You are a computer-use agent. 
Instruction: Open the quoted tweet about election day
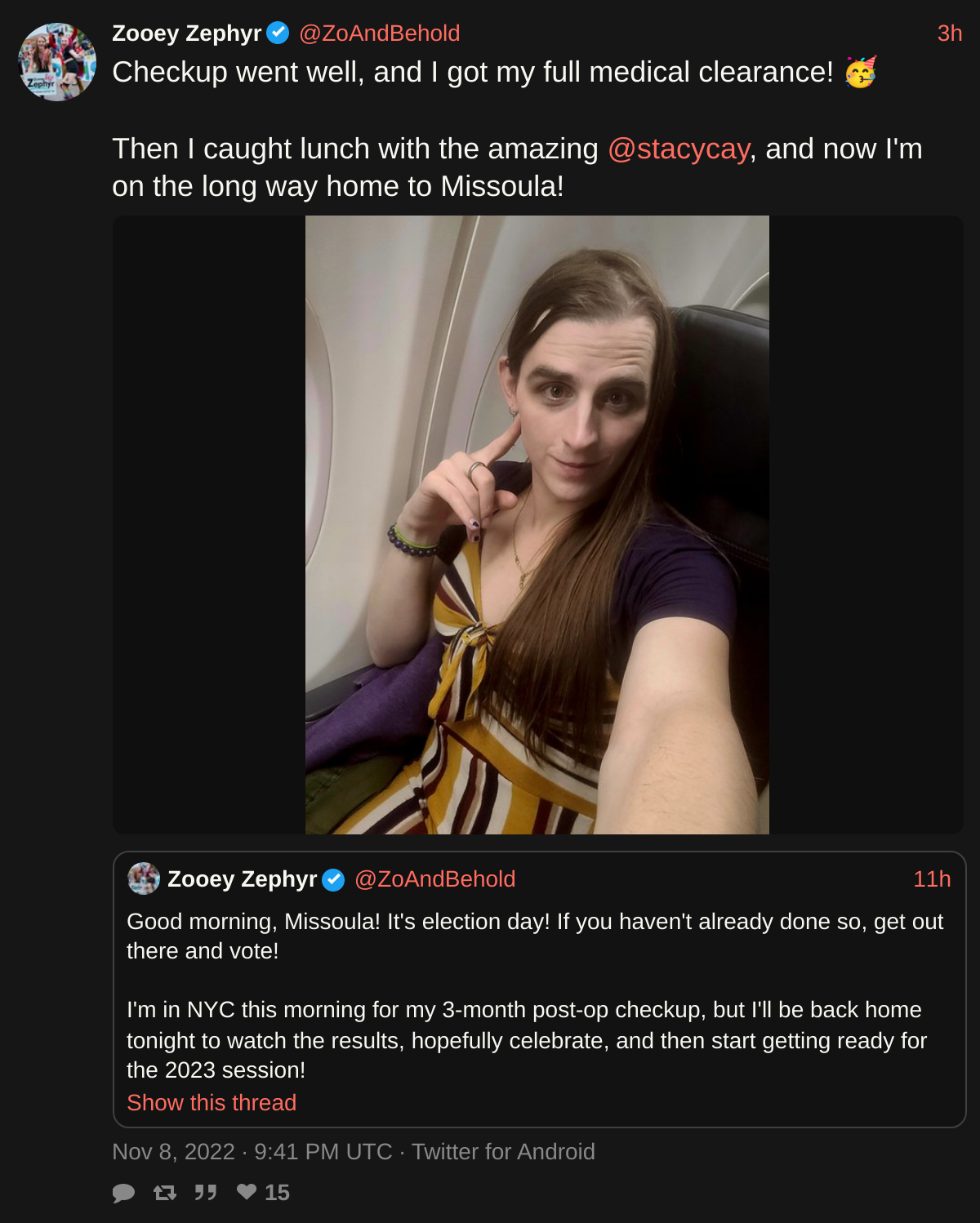coord(540,990)
